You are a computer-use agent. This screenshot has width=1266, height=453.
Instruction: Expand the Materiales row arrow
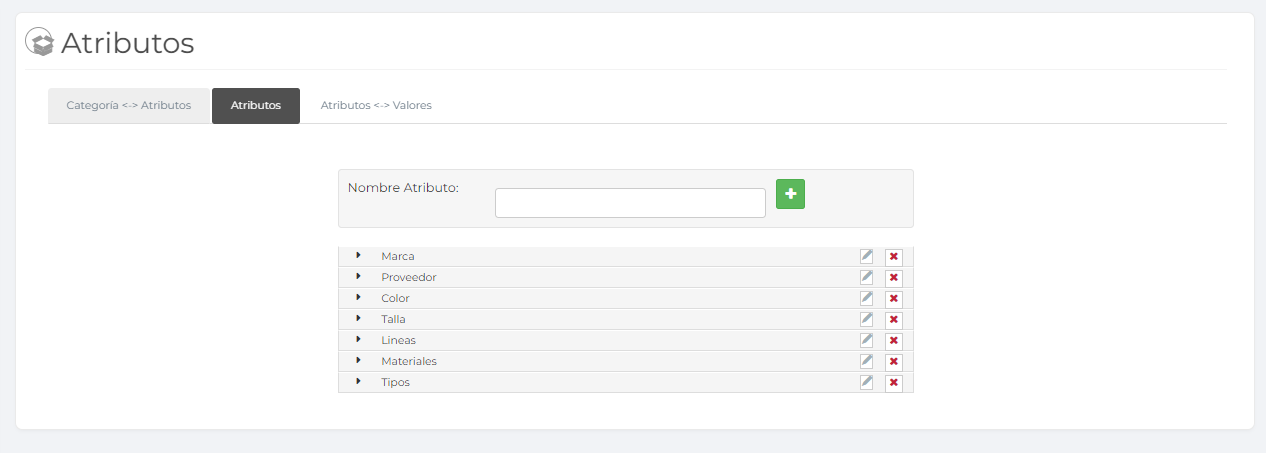coord(358,360)
